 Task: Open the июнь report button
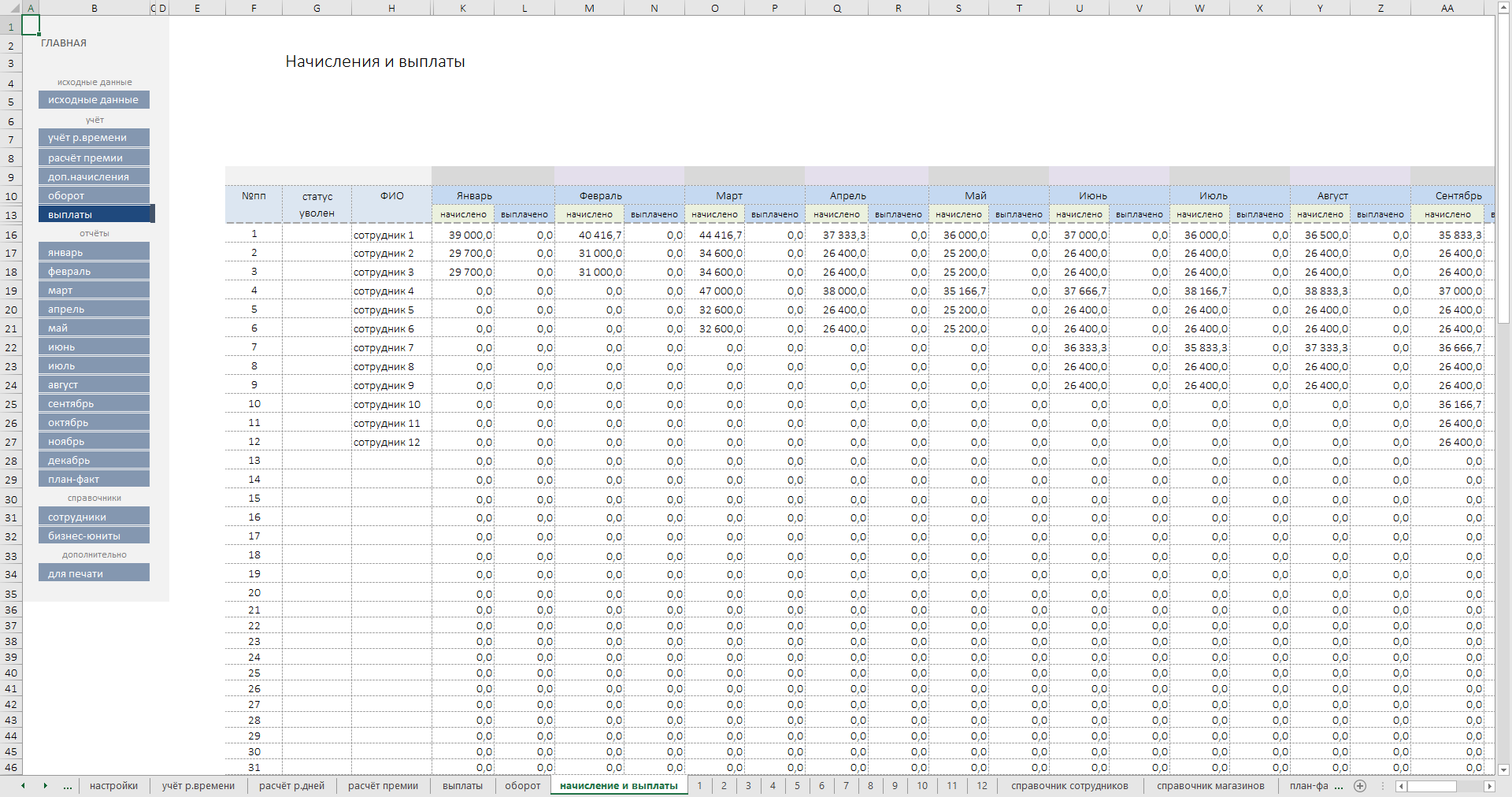[x=94, y=347]
